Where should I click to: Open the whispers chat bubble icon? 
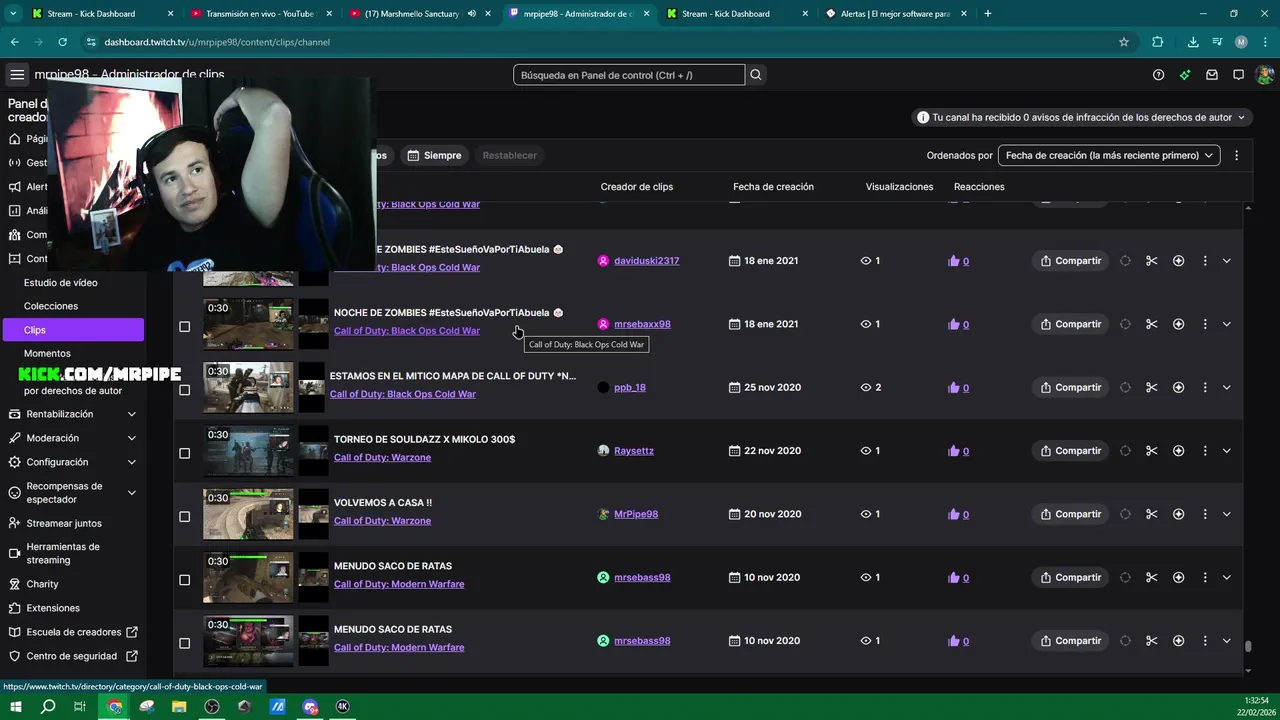click(x=1238, y=75)
